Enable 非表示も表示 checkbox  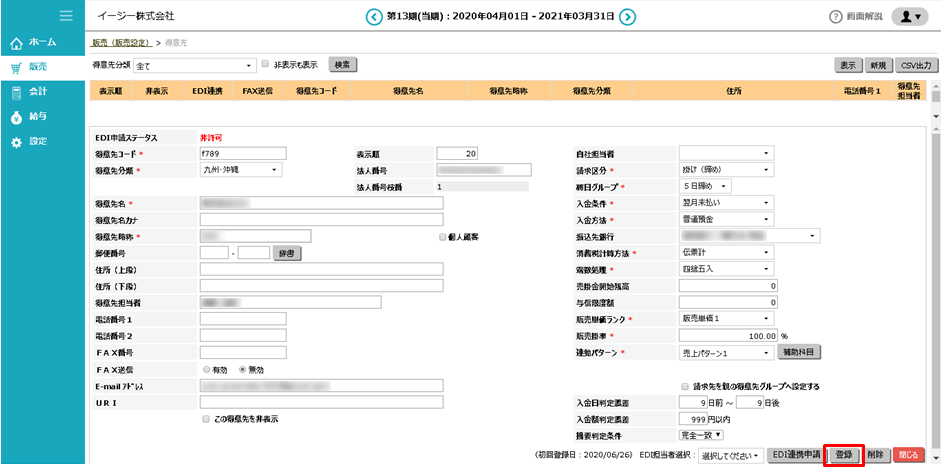(x=266, y=64)
